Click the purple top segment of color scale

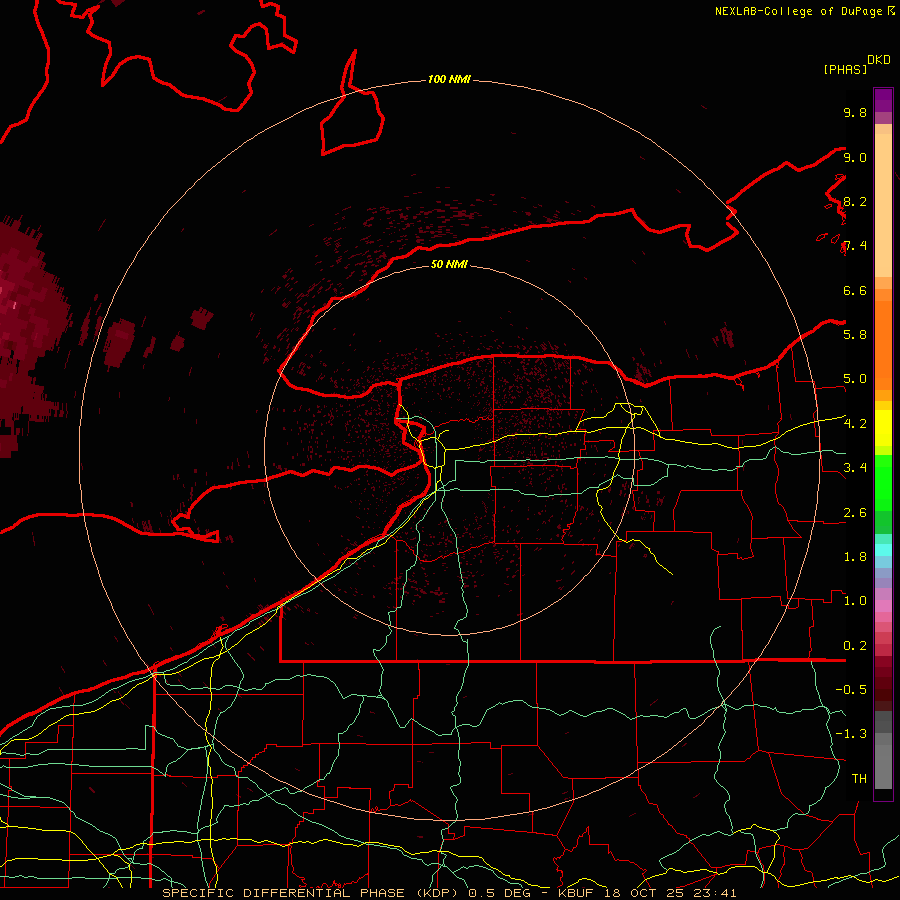[883, 100]
